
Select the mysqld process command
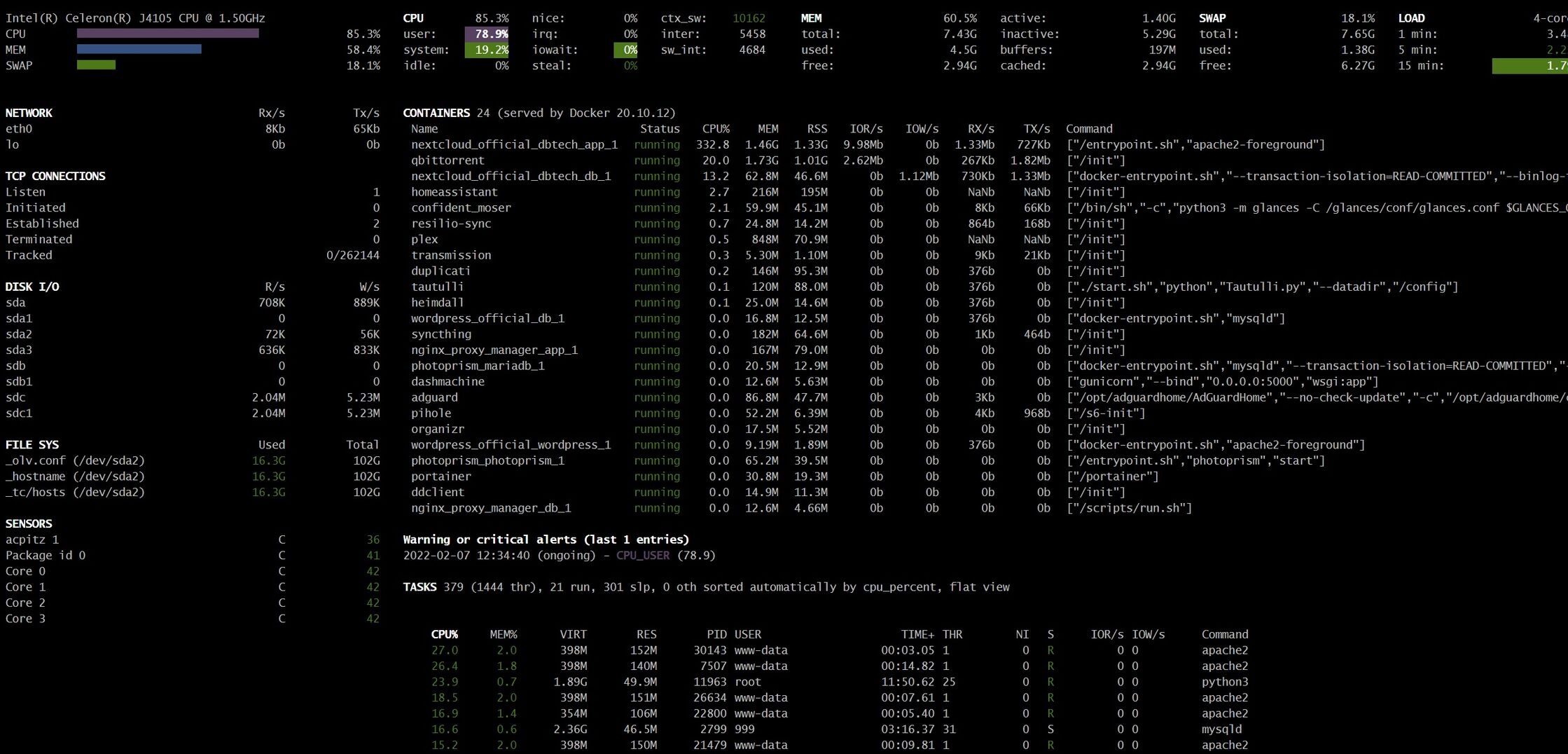click(x=1221, y=729)
